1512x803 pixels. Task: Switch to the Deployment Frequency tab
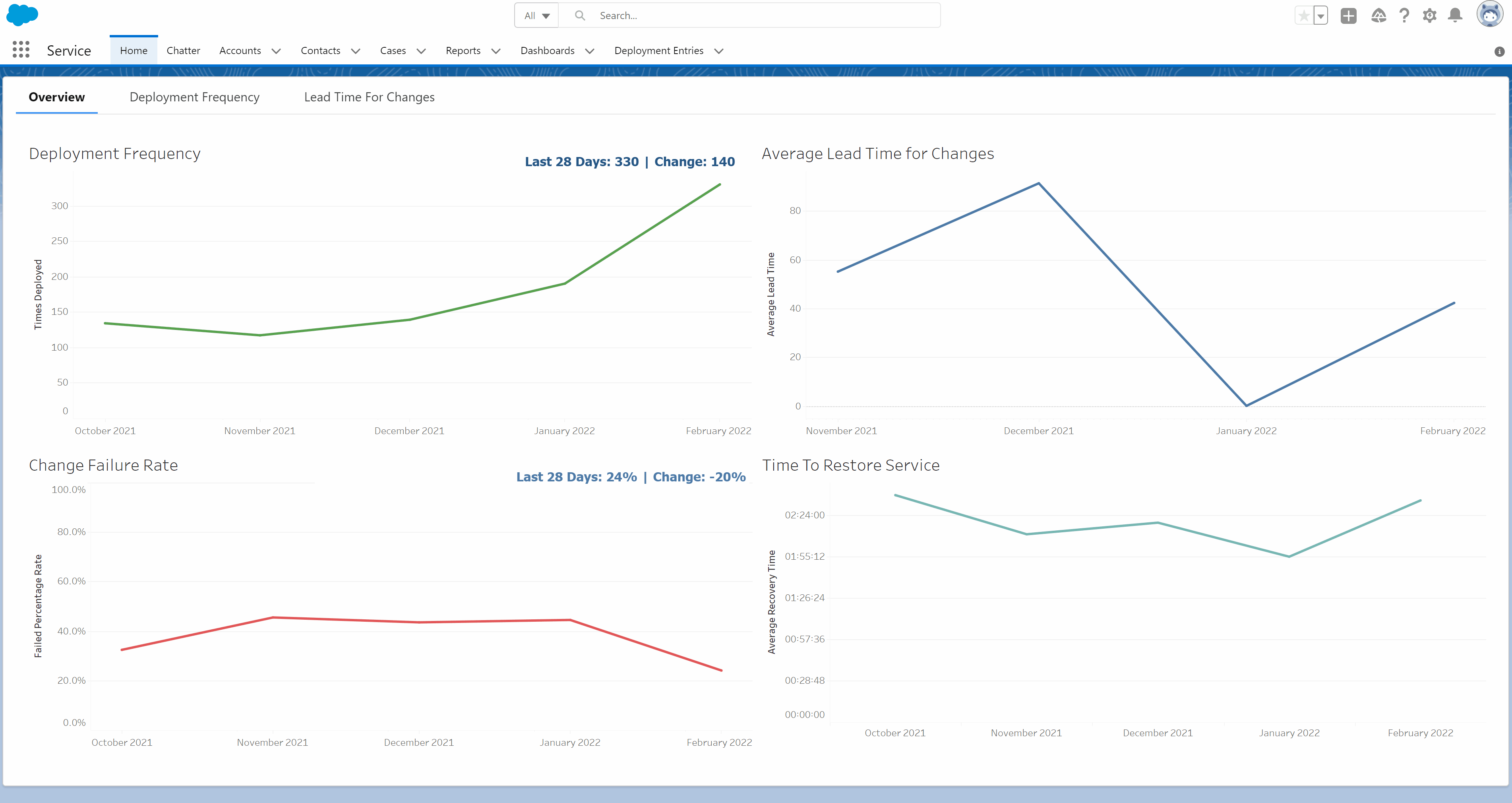pyautogui.click(x=194, y=97)
